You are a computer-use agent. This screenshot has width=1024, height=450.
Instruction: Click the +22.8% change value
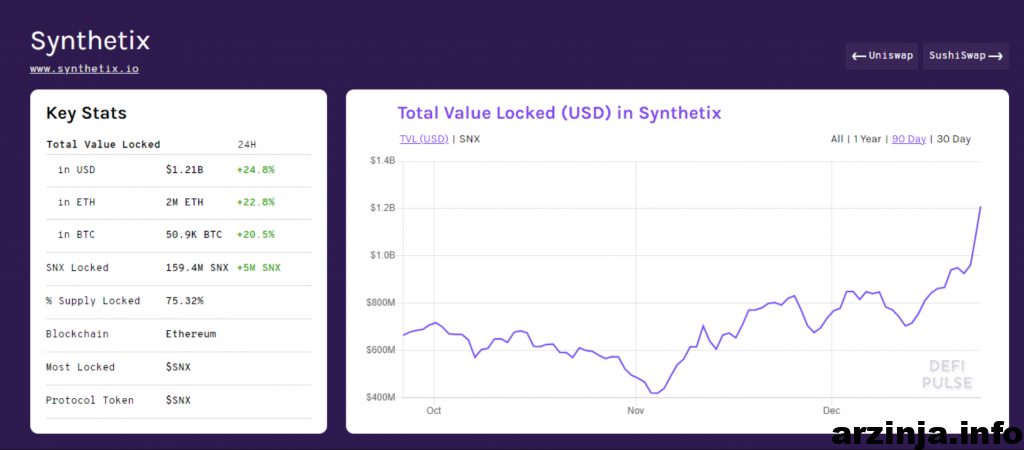coord(255,202)
